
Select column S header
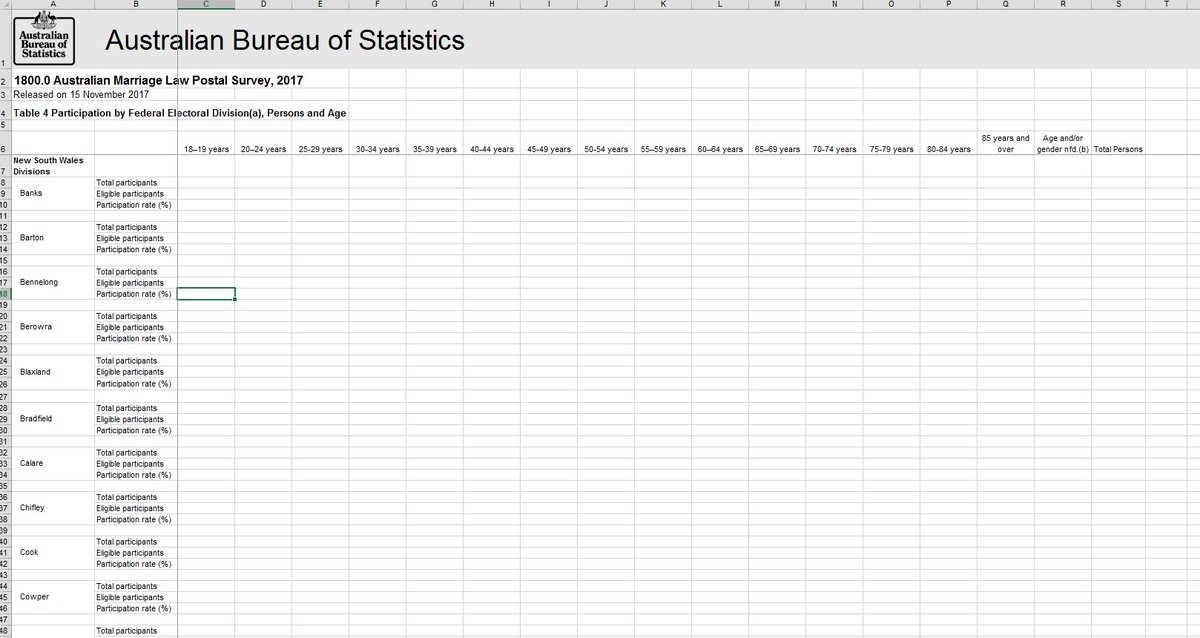[x=1119, y=4]
